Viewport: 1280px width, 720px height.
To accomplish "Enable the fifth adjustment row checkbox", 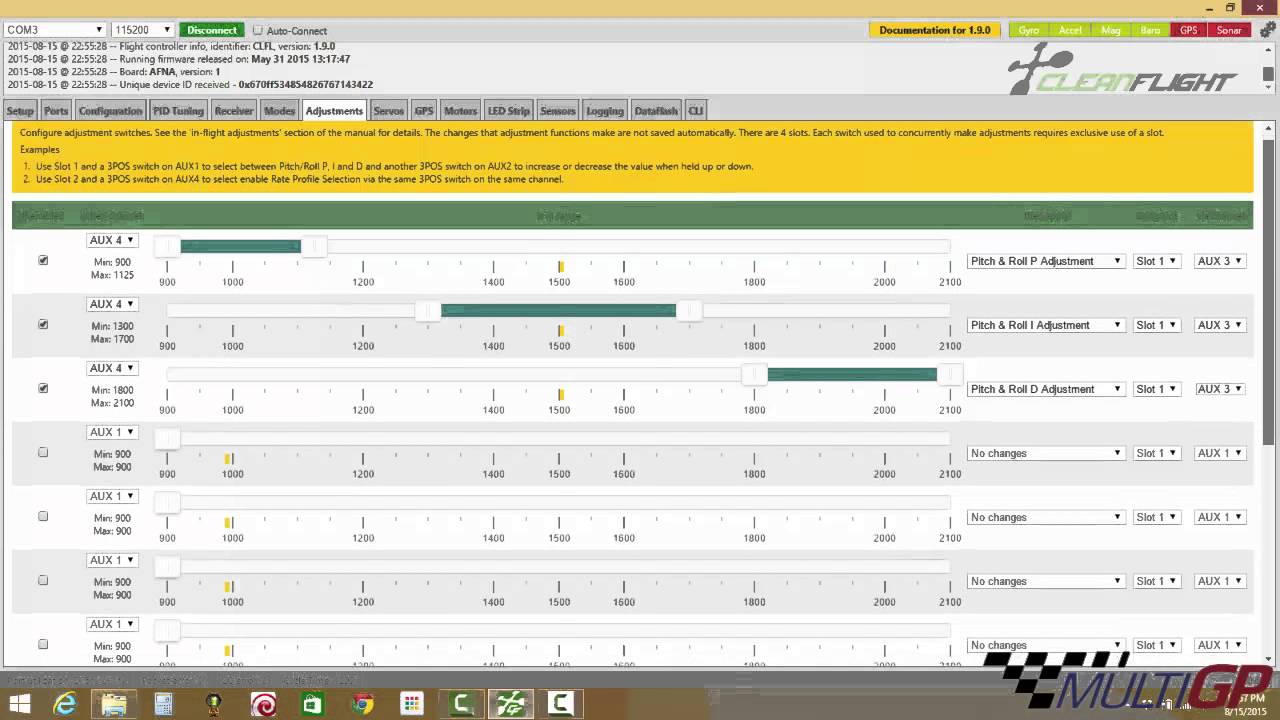I will [43, 516].
